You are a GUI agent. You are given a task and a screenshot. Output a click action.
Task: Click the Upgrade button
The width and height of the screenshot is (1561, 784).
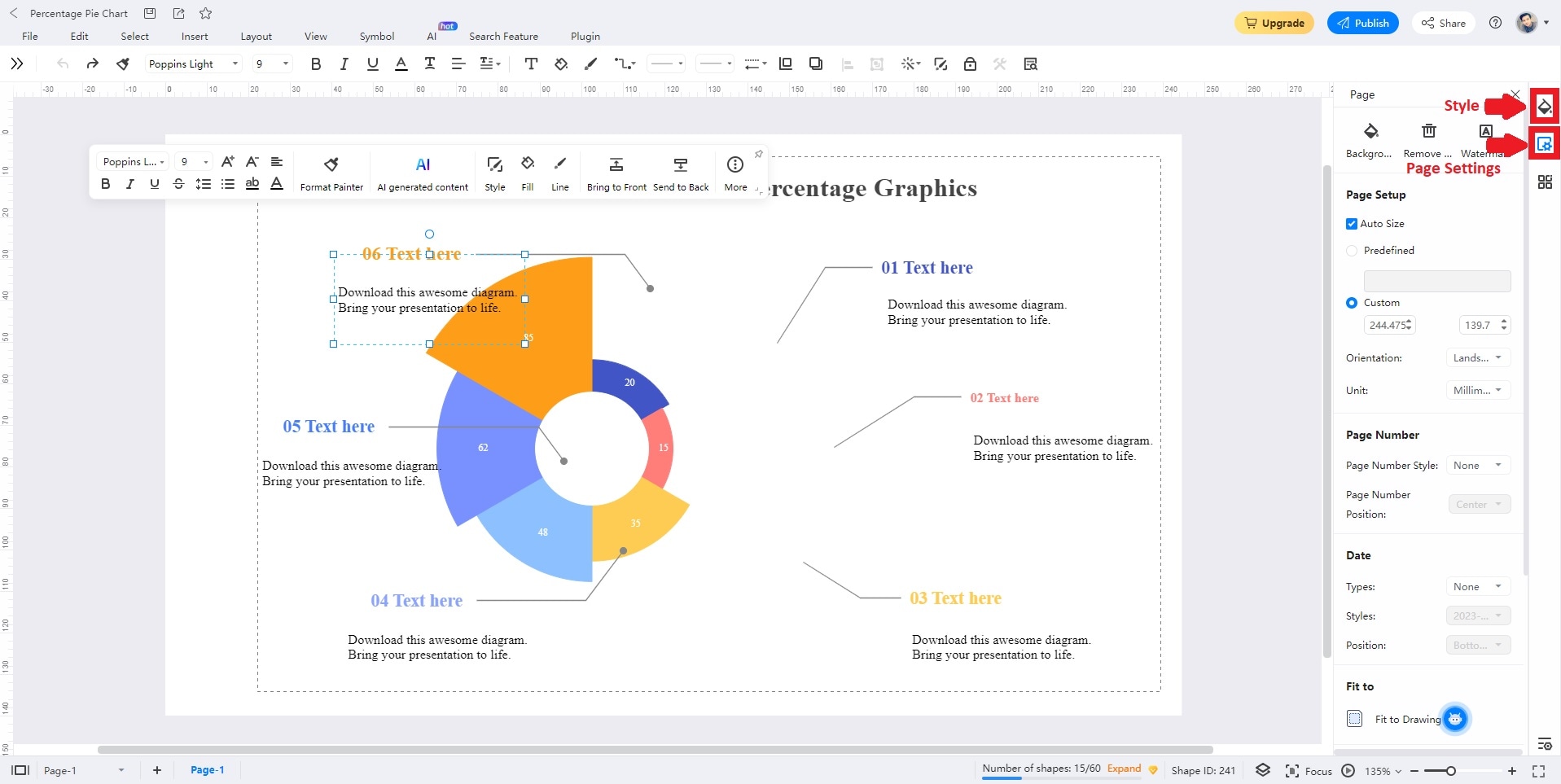(x=1274, y=23)
